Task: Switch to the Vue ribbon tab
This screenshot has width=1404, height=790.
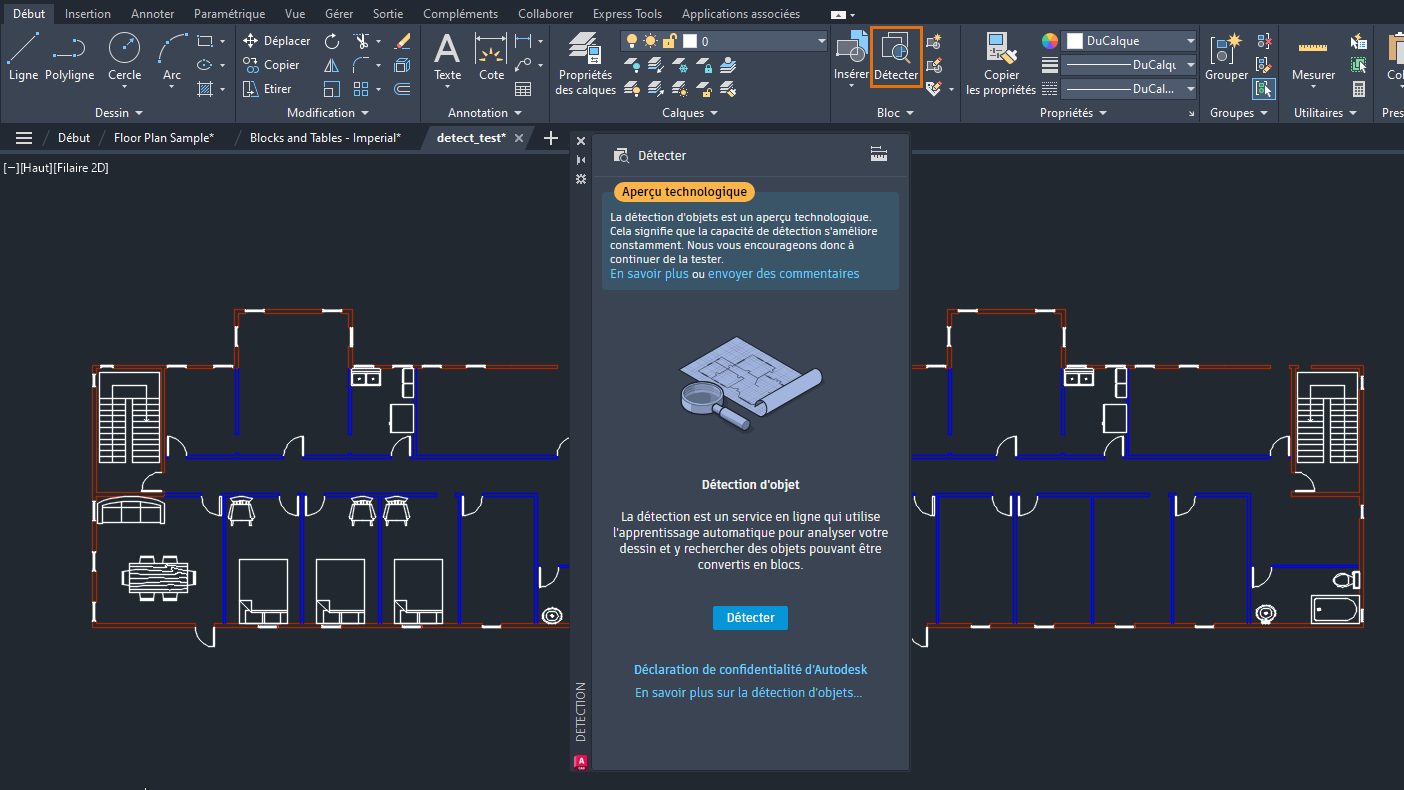Action: (295, 14)
